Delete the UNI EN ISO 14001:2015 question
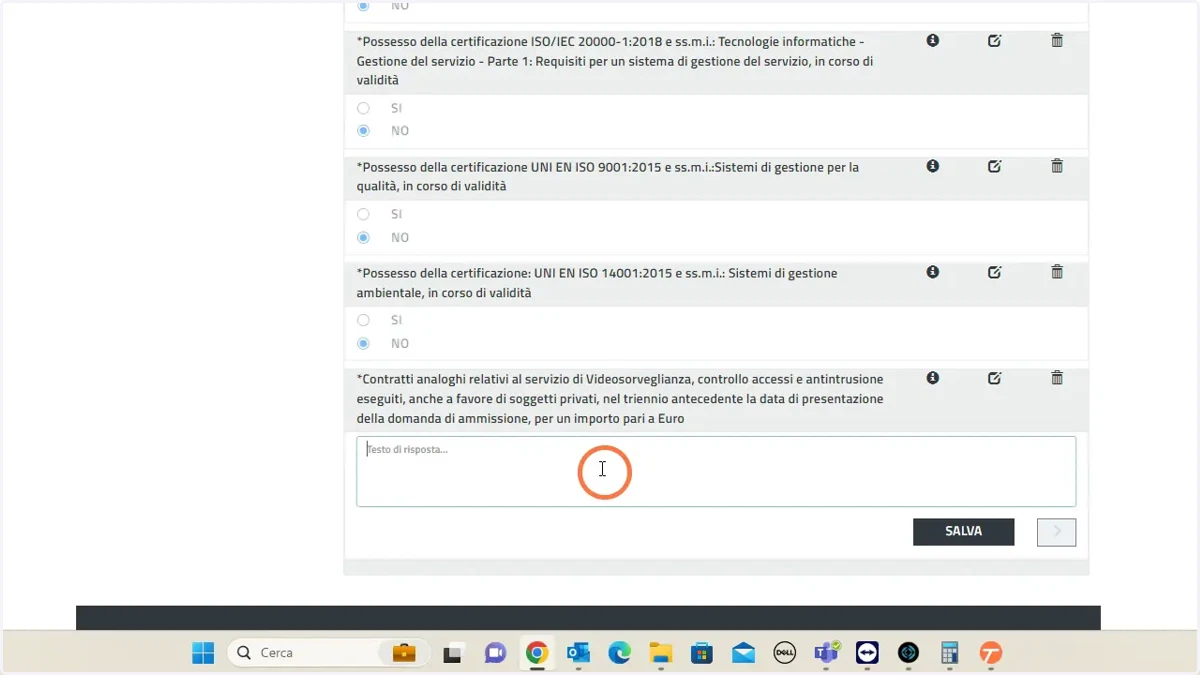This screenshot has width=1200, height=675. click(x=1057, y=272)
